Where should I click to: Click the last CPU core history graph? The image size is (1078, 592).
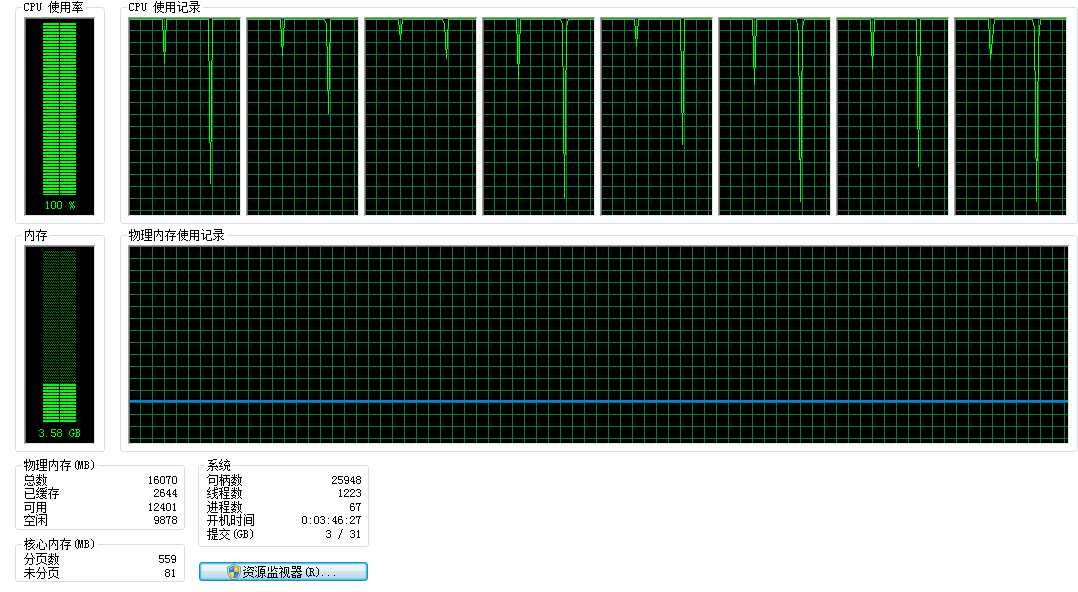(x=1010, y=116)
